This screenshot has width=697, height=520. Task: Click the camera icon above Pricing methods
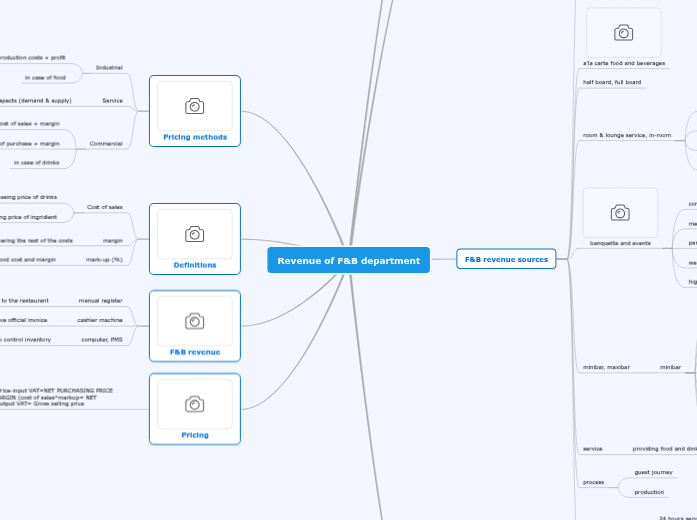pos(194,106)
